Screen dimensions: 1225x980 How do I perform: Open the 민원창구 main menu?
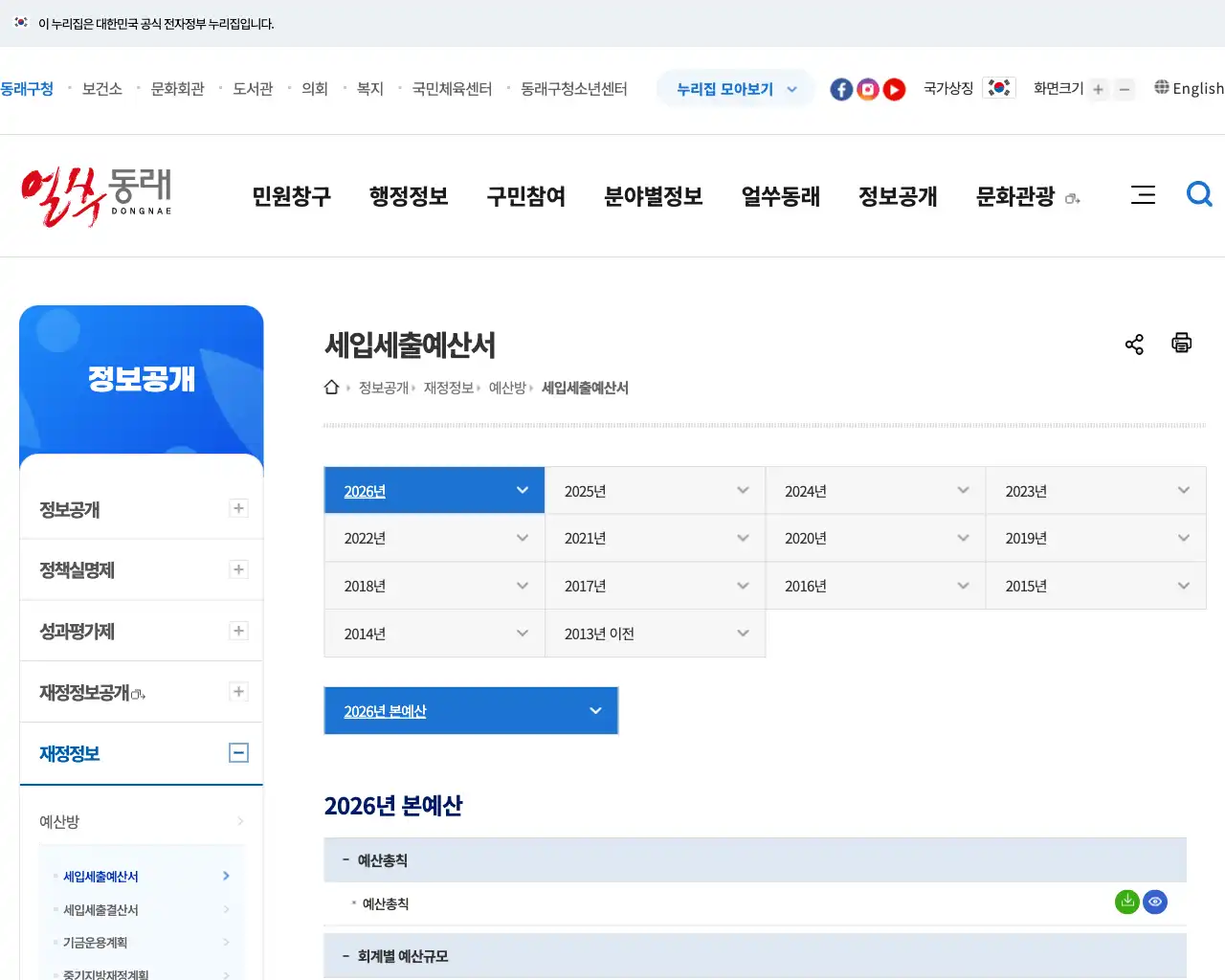292,196
